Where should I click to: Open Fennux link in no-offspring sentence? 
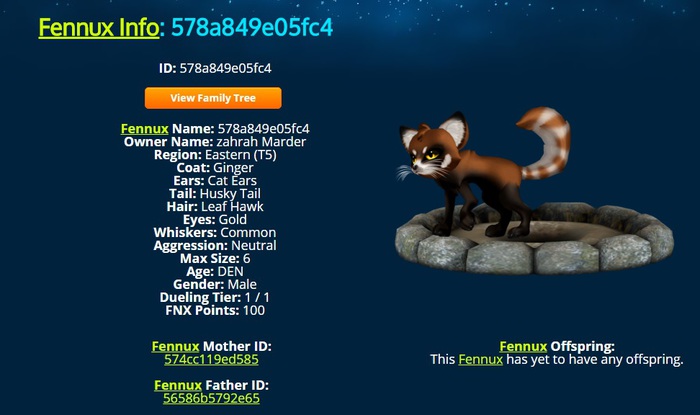point(480,360)
